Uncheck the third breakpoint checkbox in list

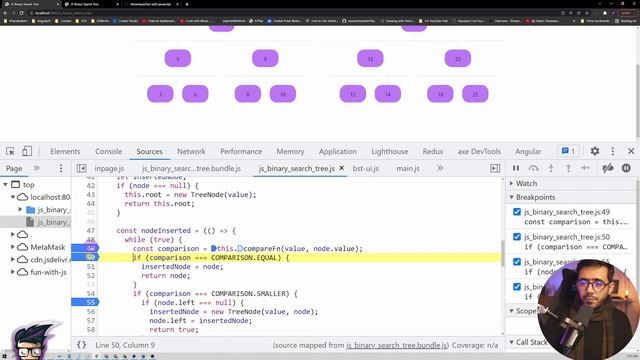click(517, 262)
